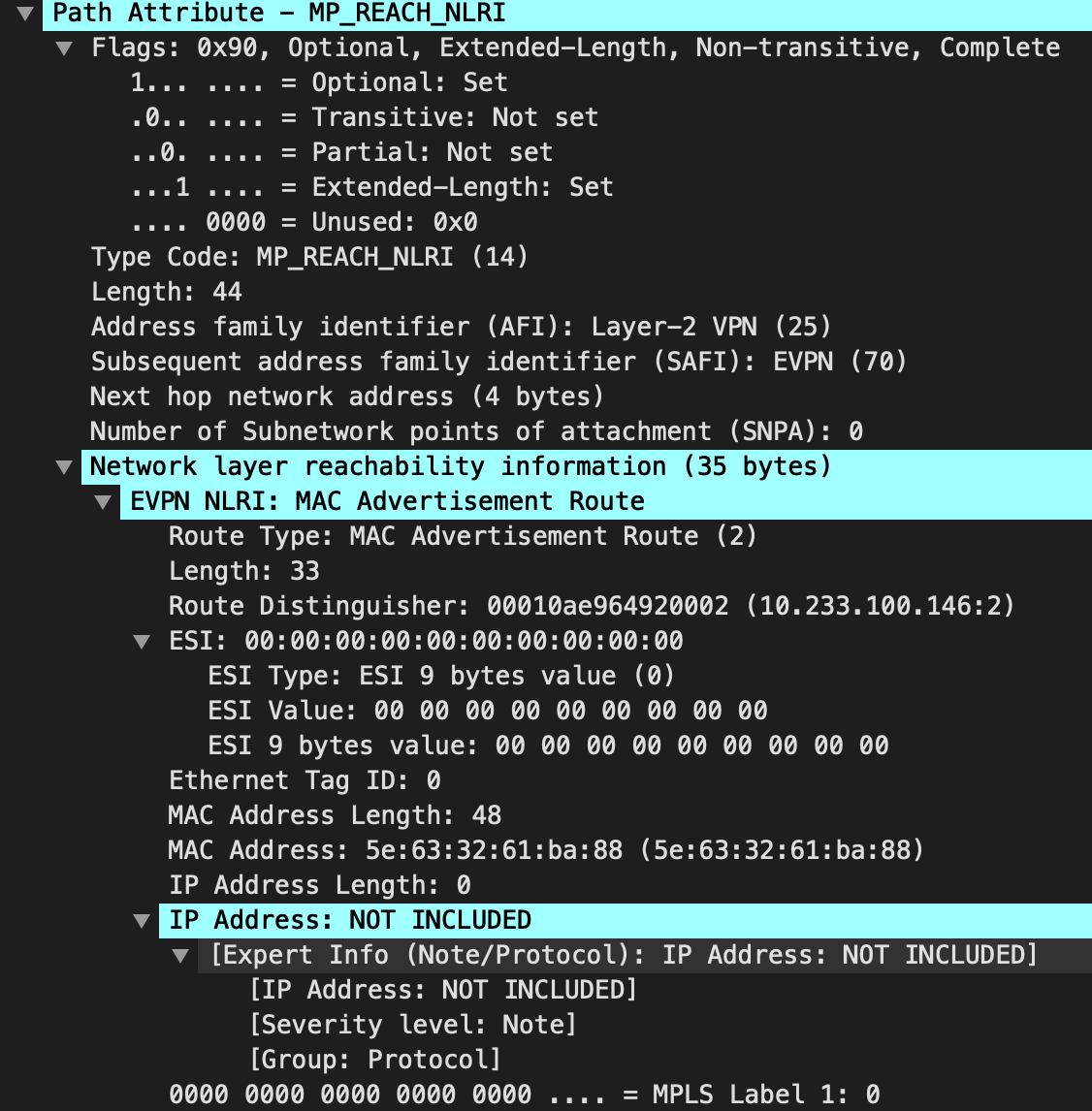Collapse the IP Address NOT INCLUDED node
The image size is (1092, 1111).
[141, 920]
